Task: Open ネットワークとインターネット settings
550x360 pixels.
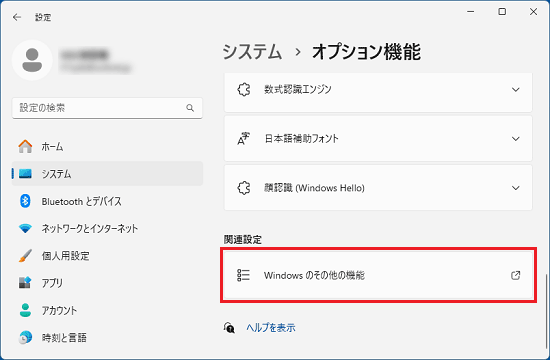Action: click(x=107, y=228)
